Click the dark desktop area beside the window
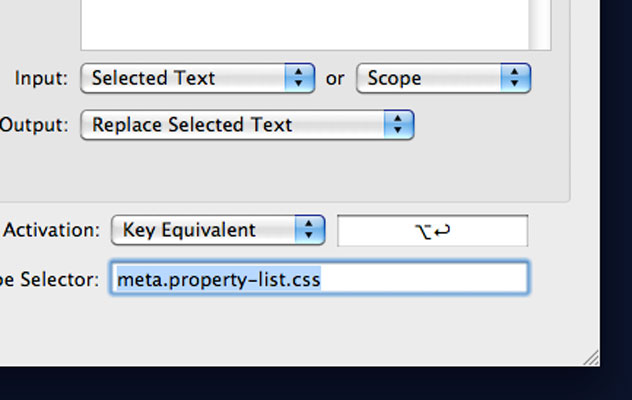Screen dimensions: 632x400 click(616, 200)
